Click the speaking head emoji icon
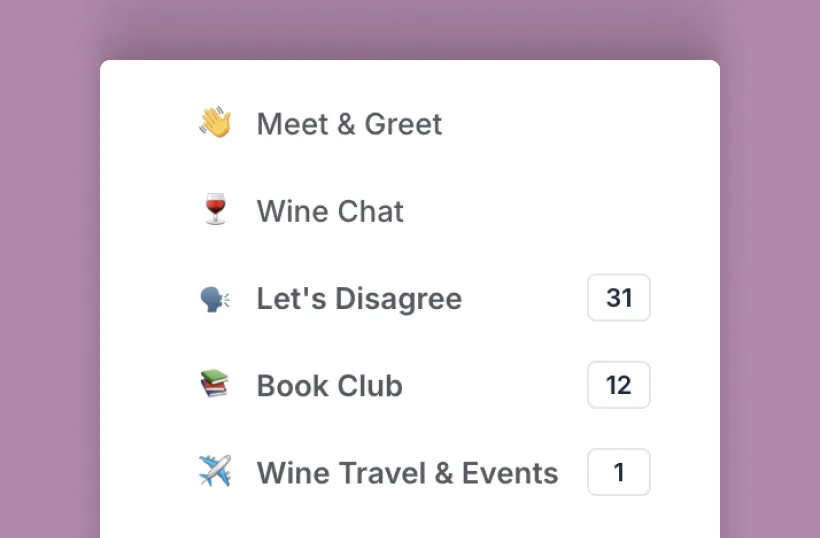Image resolution: width=820 pixels, height=538 pixels. coord(215,298)
